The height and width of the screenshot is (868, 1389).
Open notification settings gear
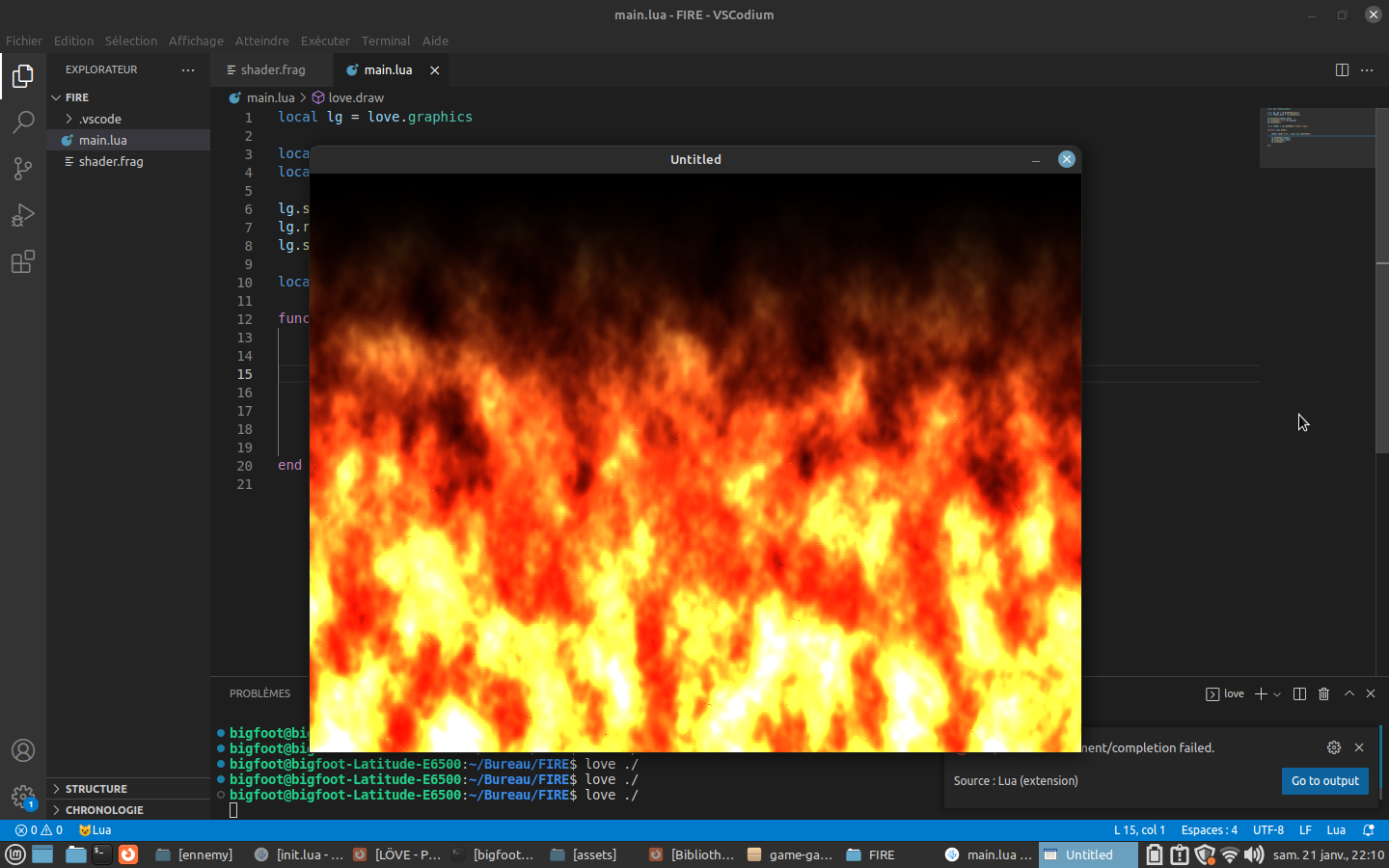(x=1334, y=747)
